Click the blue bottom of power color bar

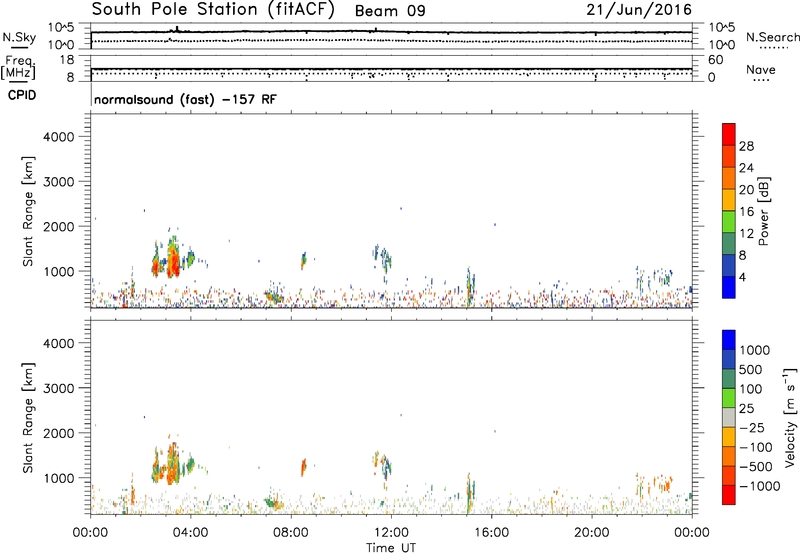(x=729, y=287)
